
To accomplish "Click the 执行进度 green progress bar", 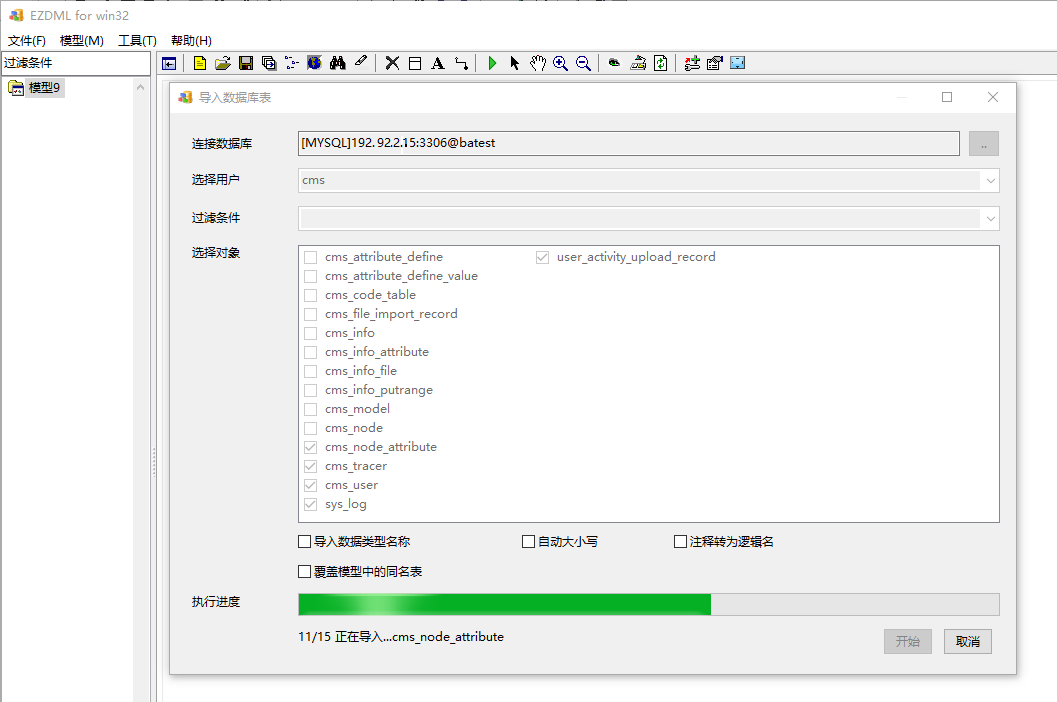I will coord(648,604).
